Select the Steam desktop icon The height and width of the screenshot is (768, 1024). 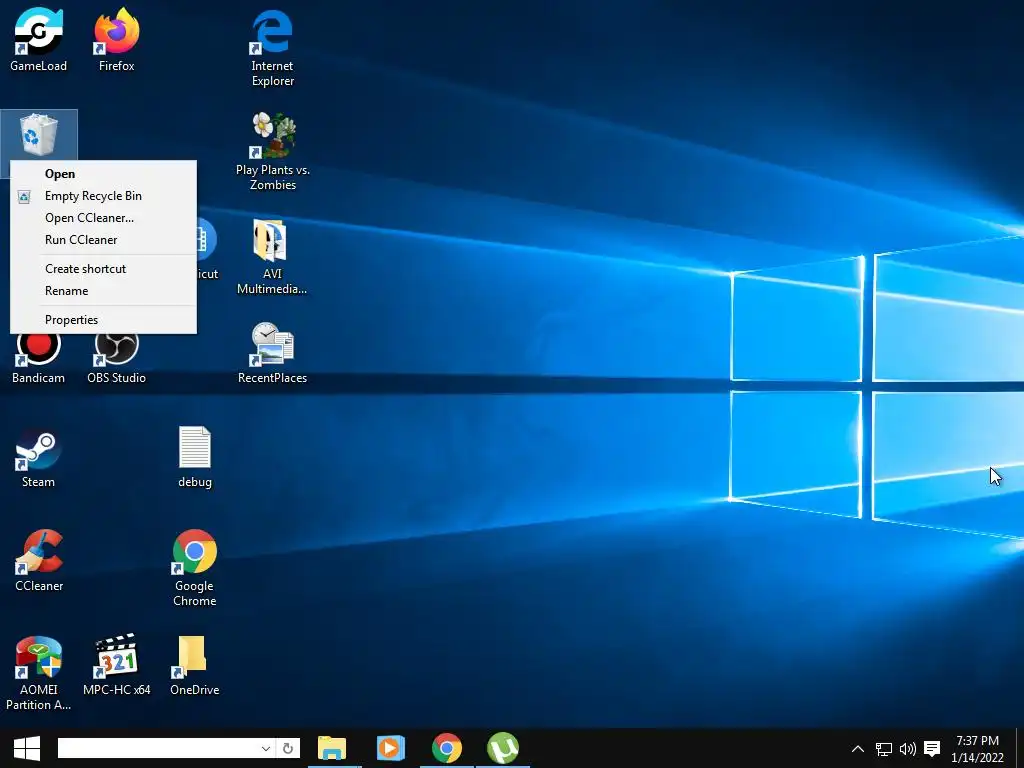(x=39, y=457)
